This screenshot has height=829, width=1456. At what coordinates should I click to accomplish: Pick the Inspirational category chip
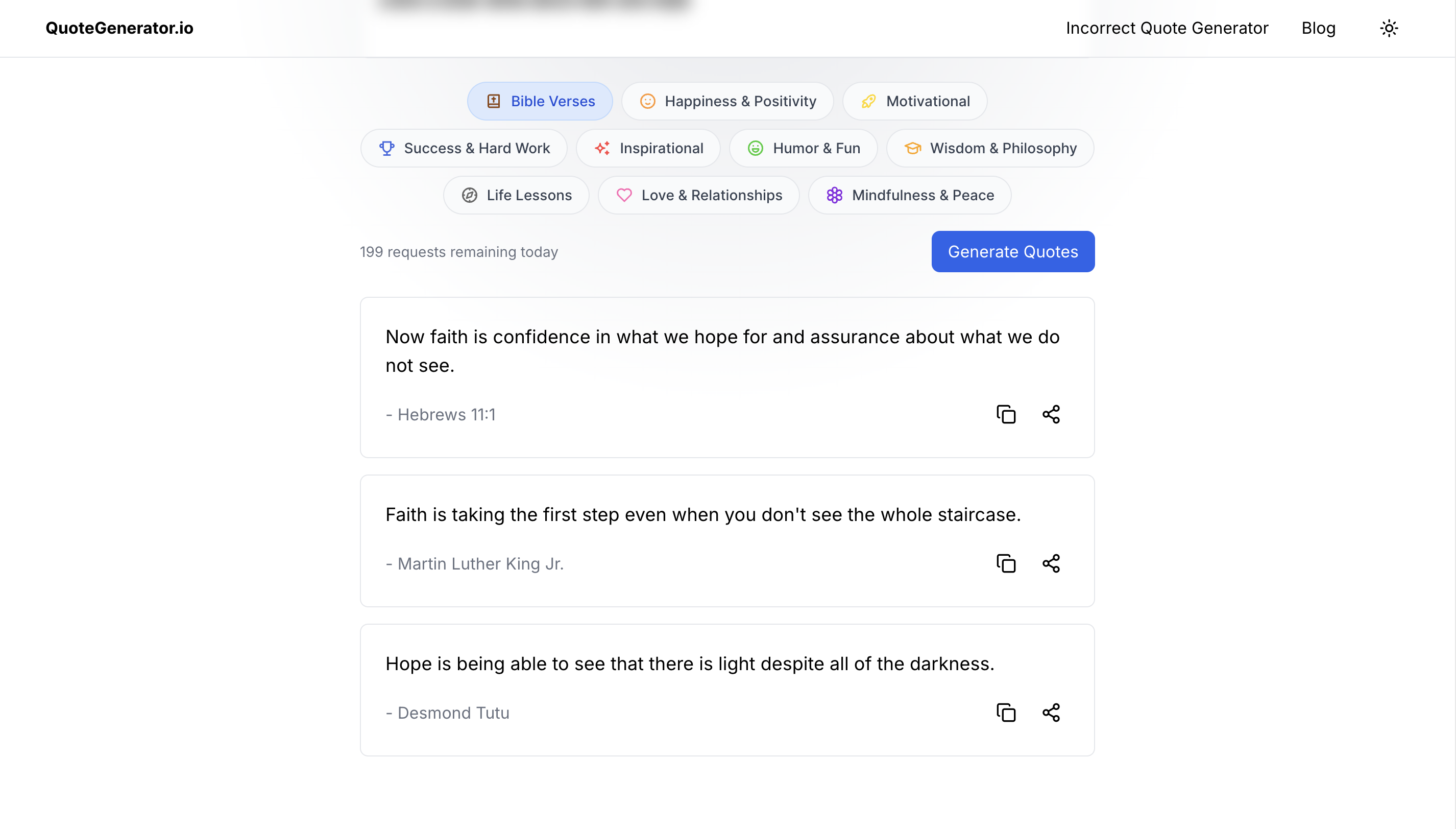click(648, 149)
